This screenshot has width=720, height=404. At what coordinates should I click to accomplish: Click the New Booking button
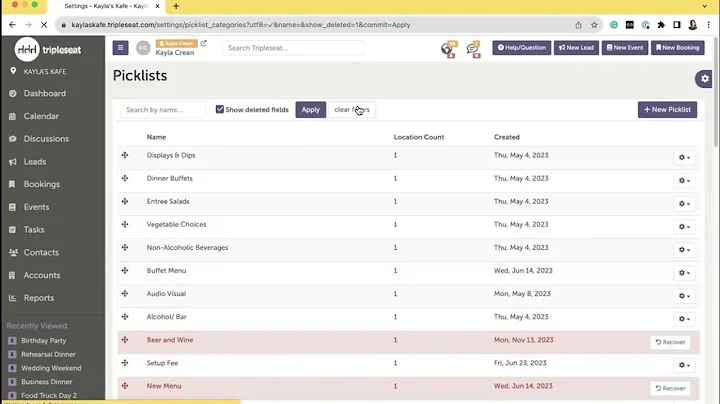click(x=678, y=48)
